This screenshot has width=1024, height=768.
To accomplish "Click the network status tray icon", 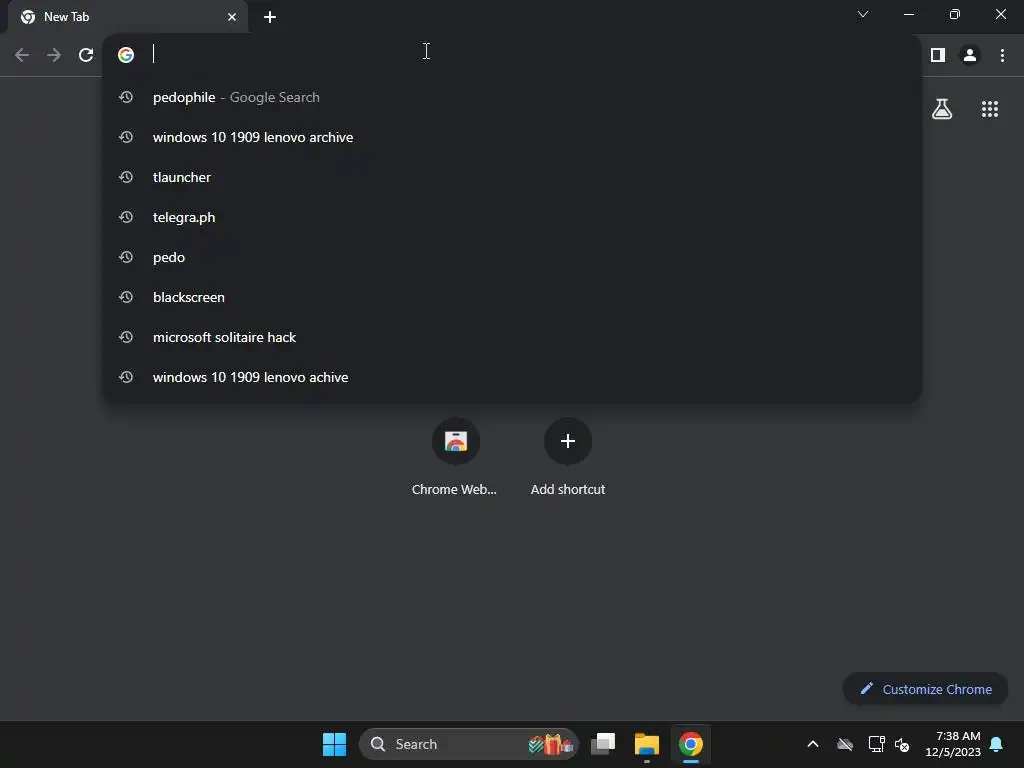I will (x=876, y=744).
